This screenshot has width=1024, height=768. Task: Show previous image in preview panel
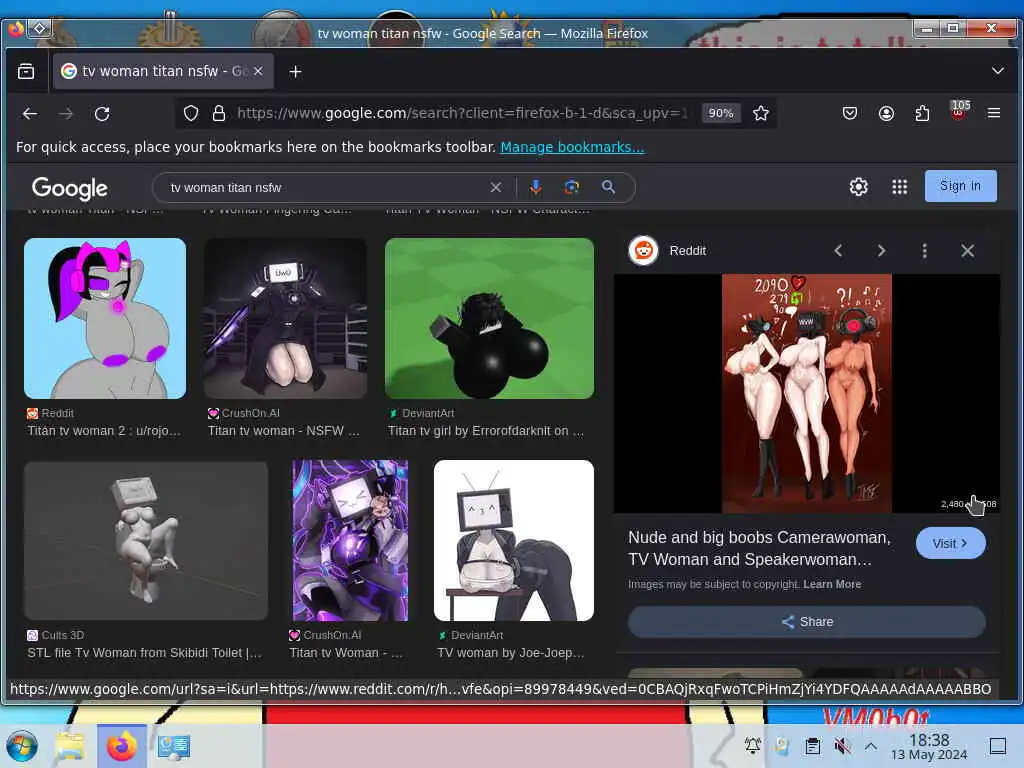838,251
